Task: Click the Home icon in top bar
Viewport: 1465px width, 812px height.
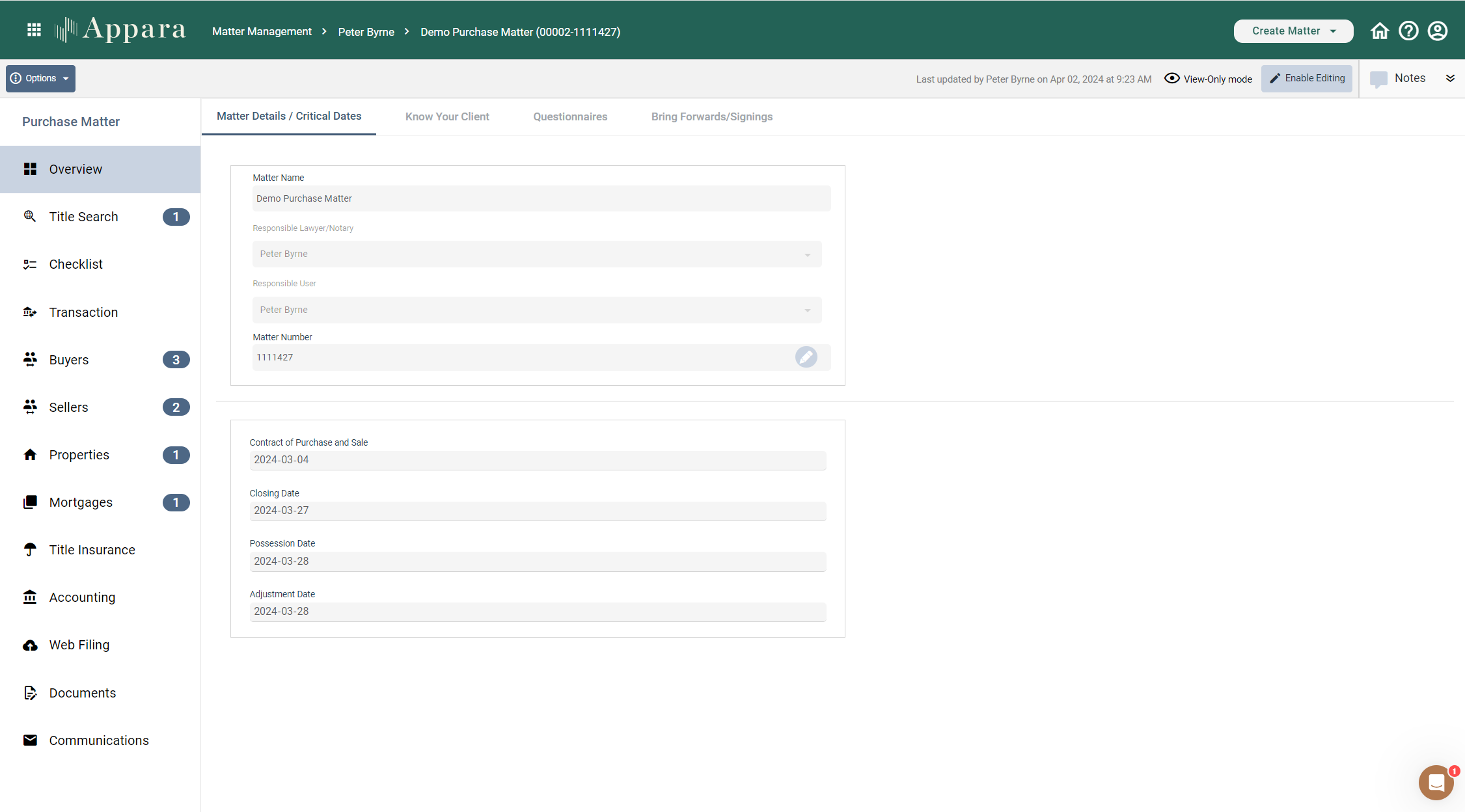Action: click(1379, 31)
